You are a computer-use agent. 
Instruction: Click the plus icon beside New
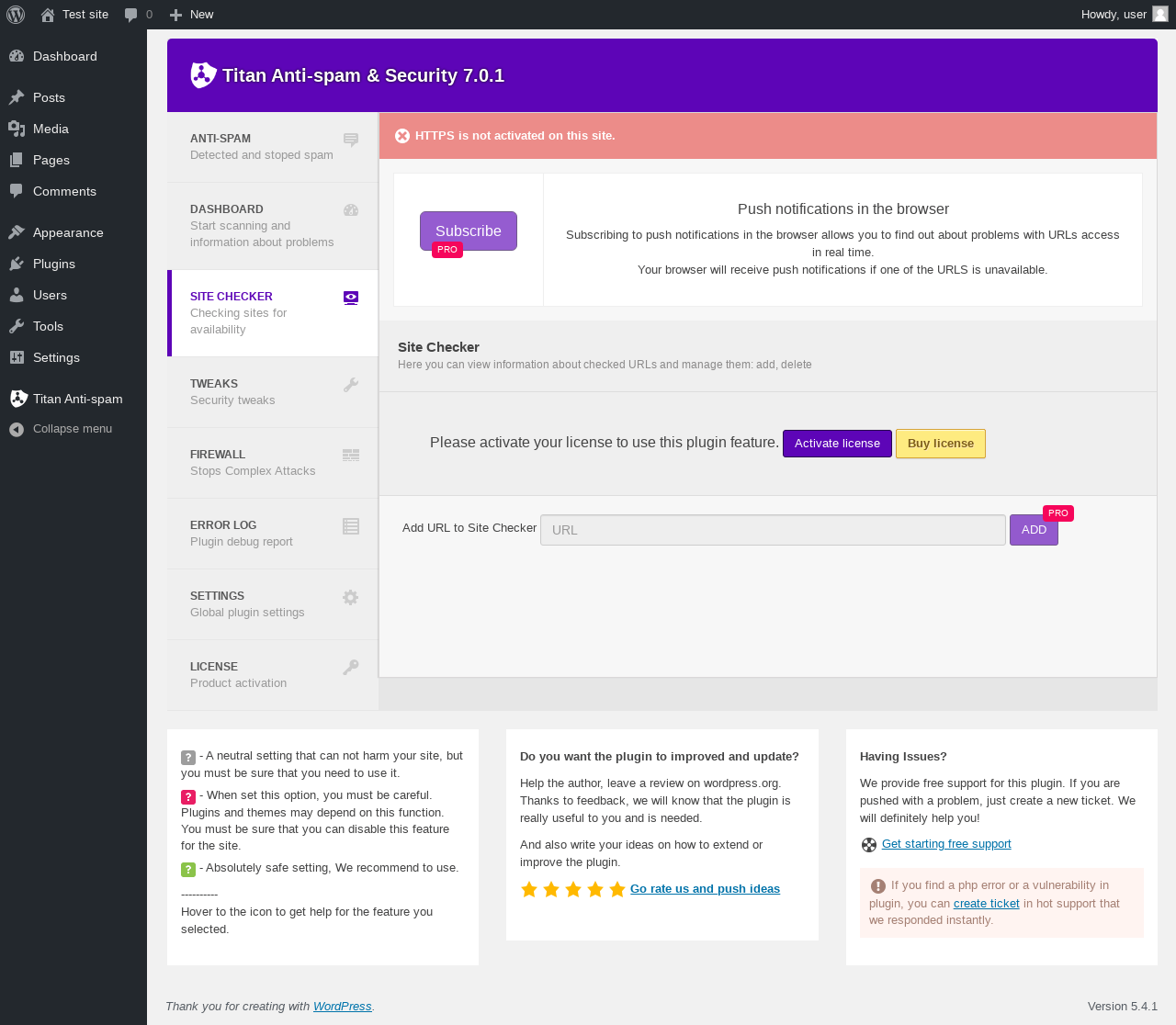pos(176,15)
